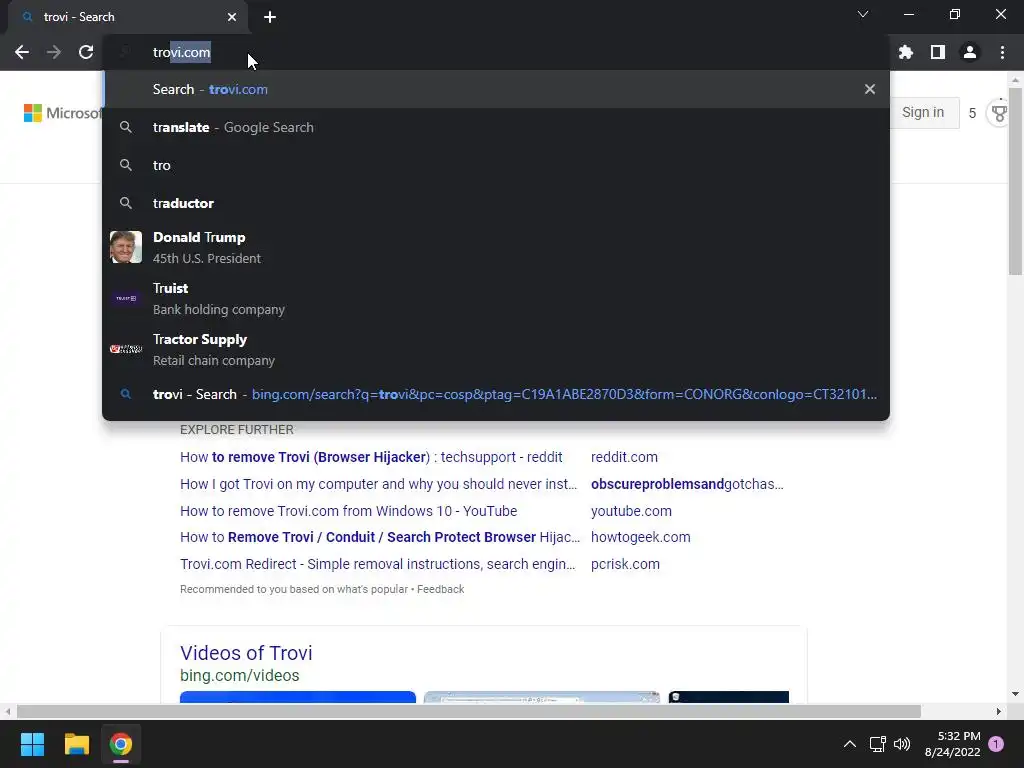Open the network status tray icon
This screenshot has width=1024, height=768.
(x=878, y=744)
